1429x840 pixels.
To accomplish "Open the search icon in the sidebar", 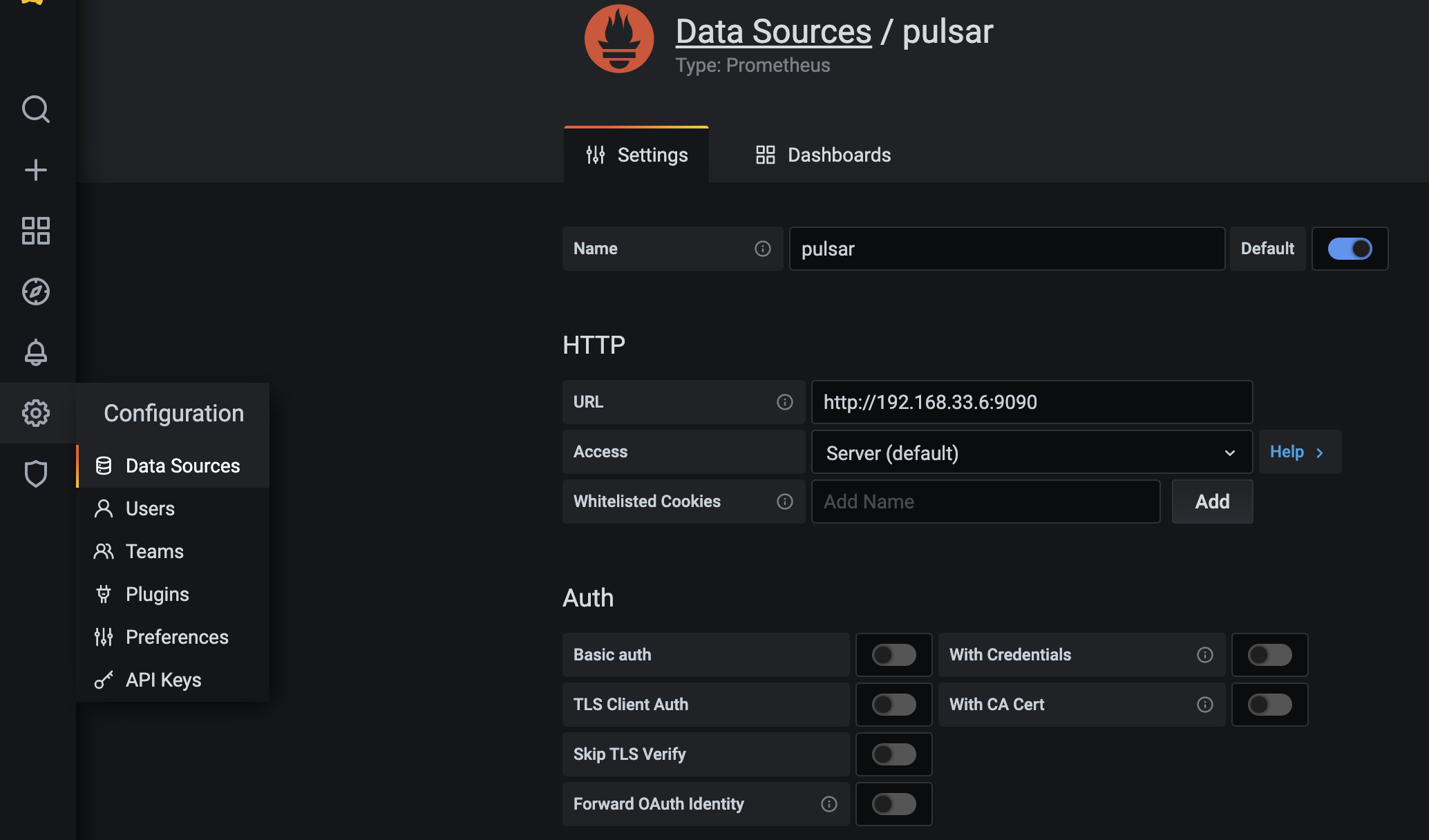I will coord(36,109).
